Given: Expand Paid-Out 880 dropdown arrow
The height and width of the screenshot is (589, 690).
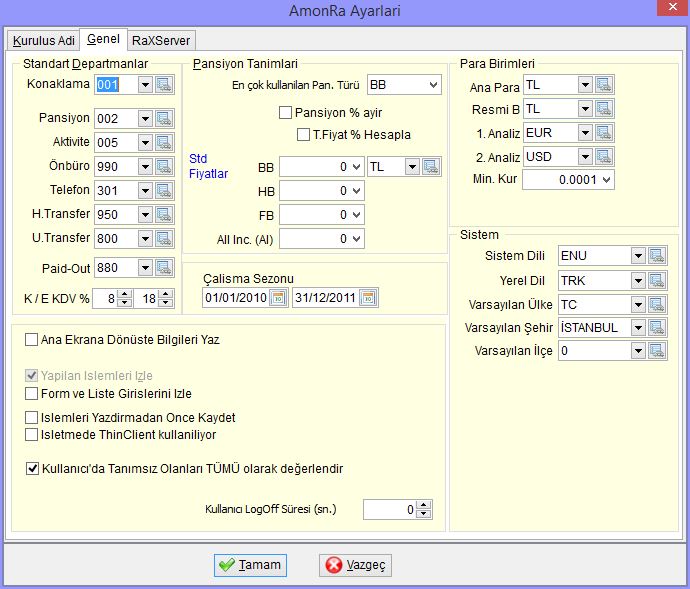Looking at the screenshot, I should point(145,268).
